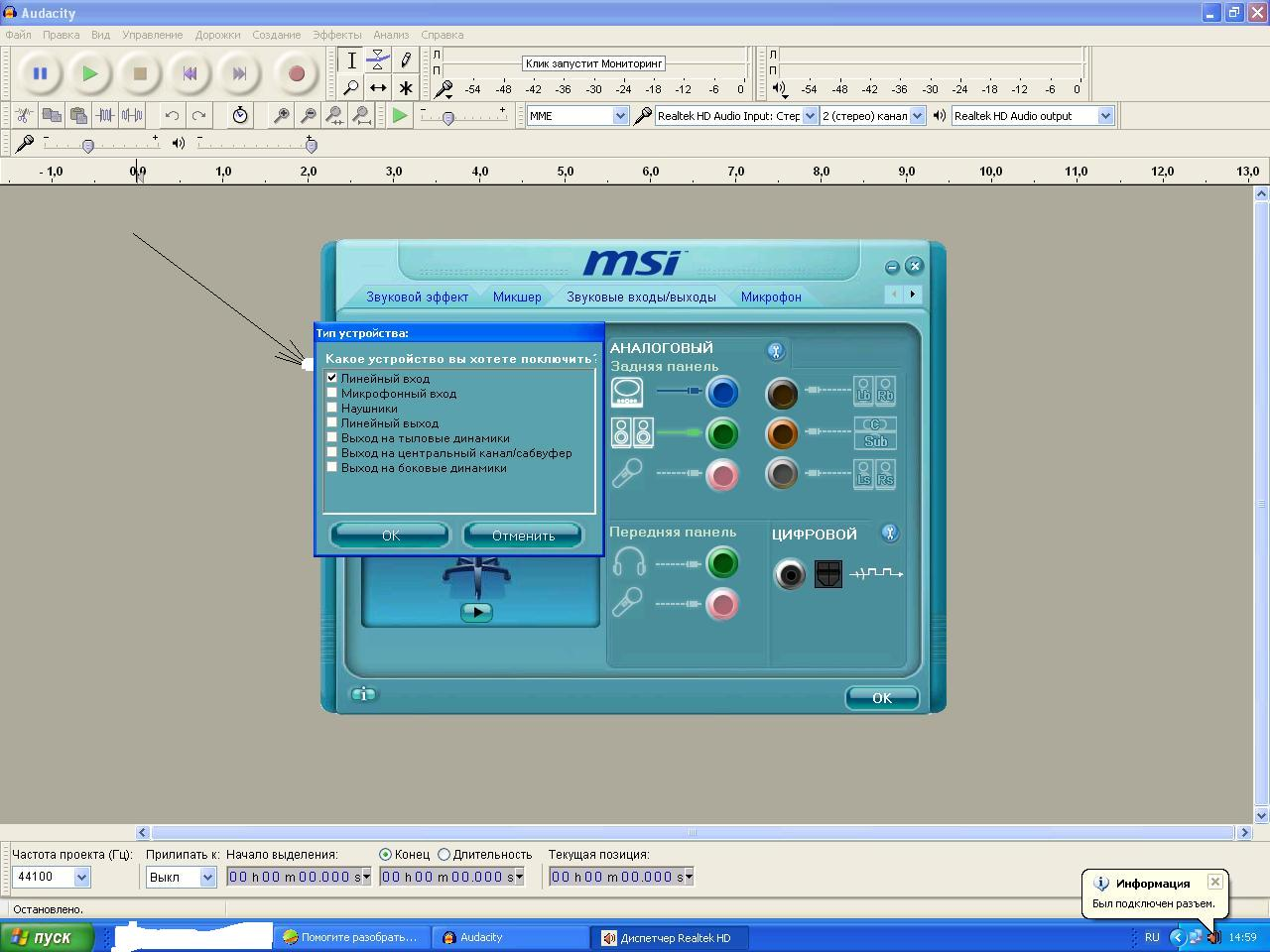Select the Multi-Tool (asterisk) mode
Viewport: 1270px width, 952px height.
pos(405,87)
